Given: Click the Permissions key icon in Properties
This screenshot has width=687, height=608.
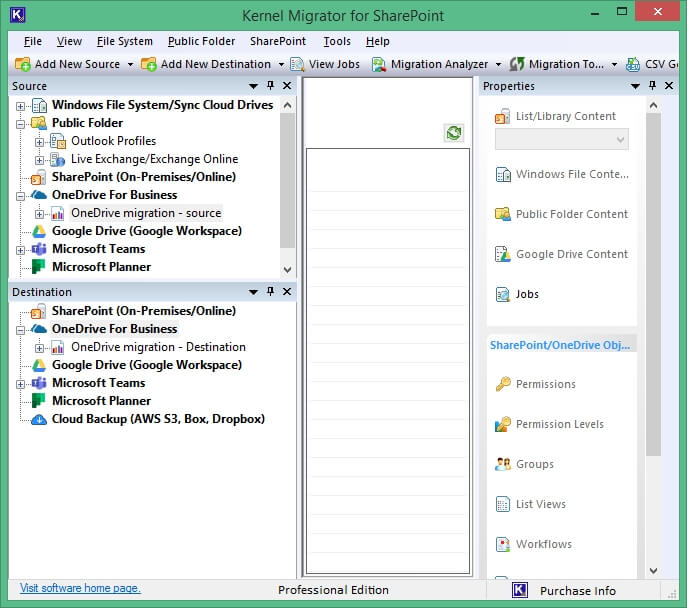Looking at the screenshot, I should point(503,384).
